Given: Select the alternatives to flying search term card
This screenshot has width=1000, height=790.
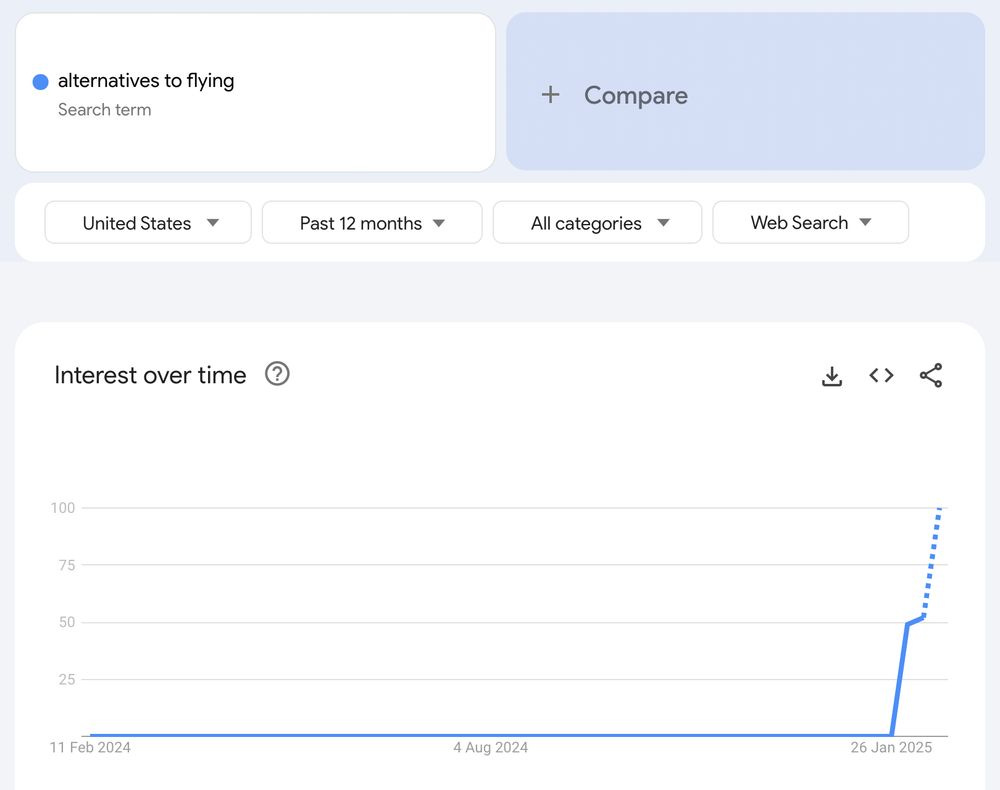Looking at the screenshot, I should coord(255,92).
